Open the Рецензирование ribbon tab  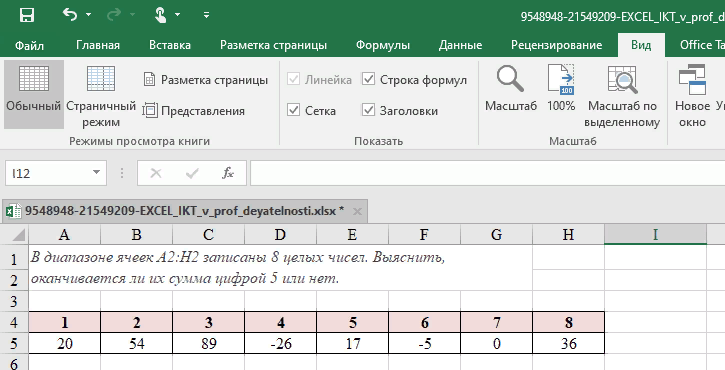557,45
